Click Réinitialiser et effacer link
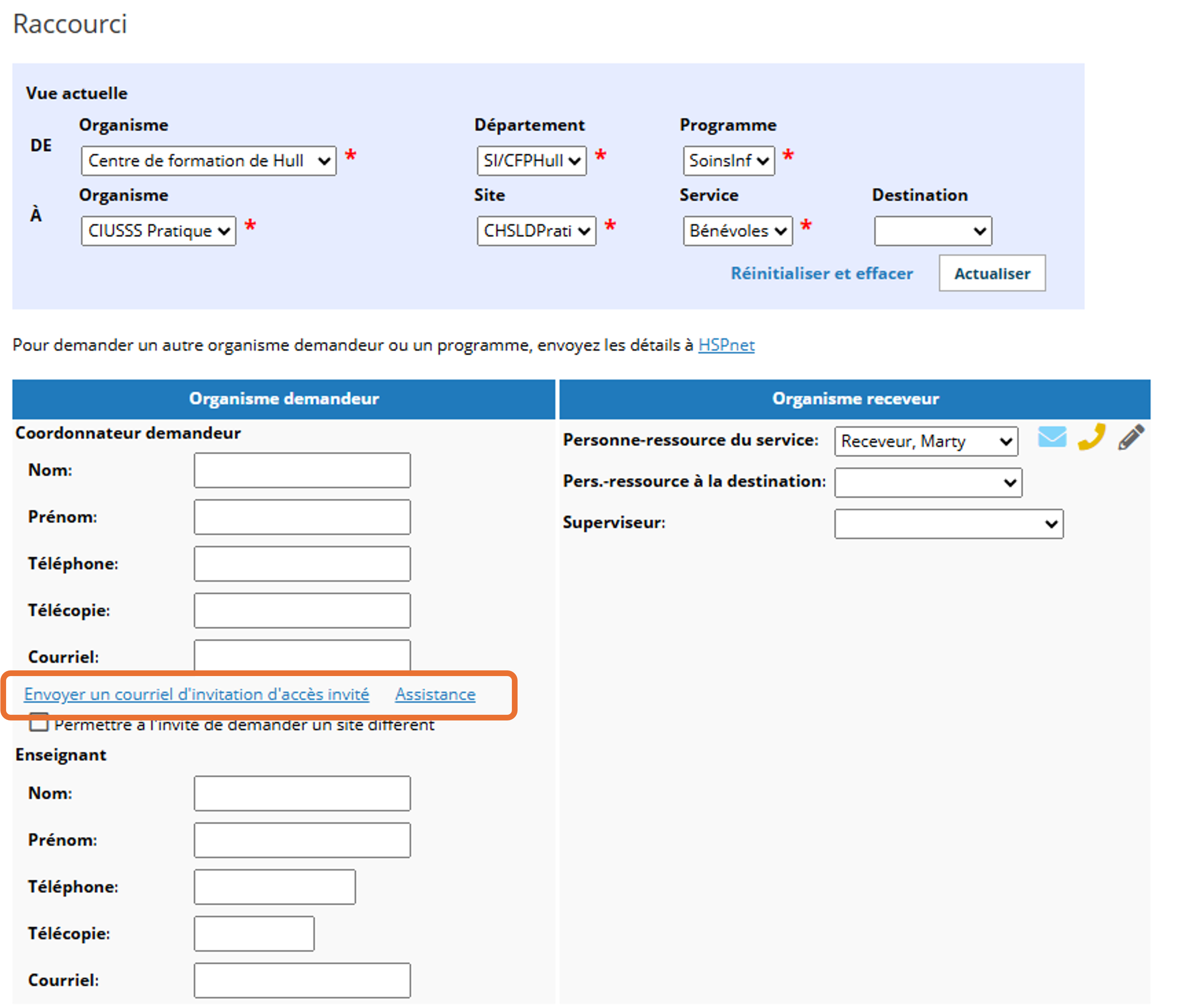 [x=822, y=273]
